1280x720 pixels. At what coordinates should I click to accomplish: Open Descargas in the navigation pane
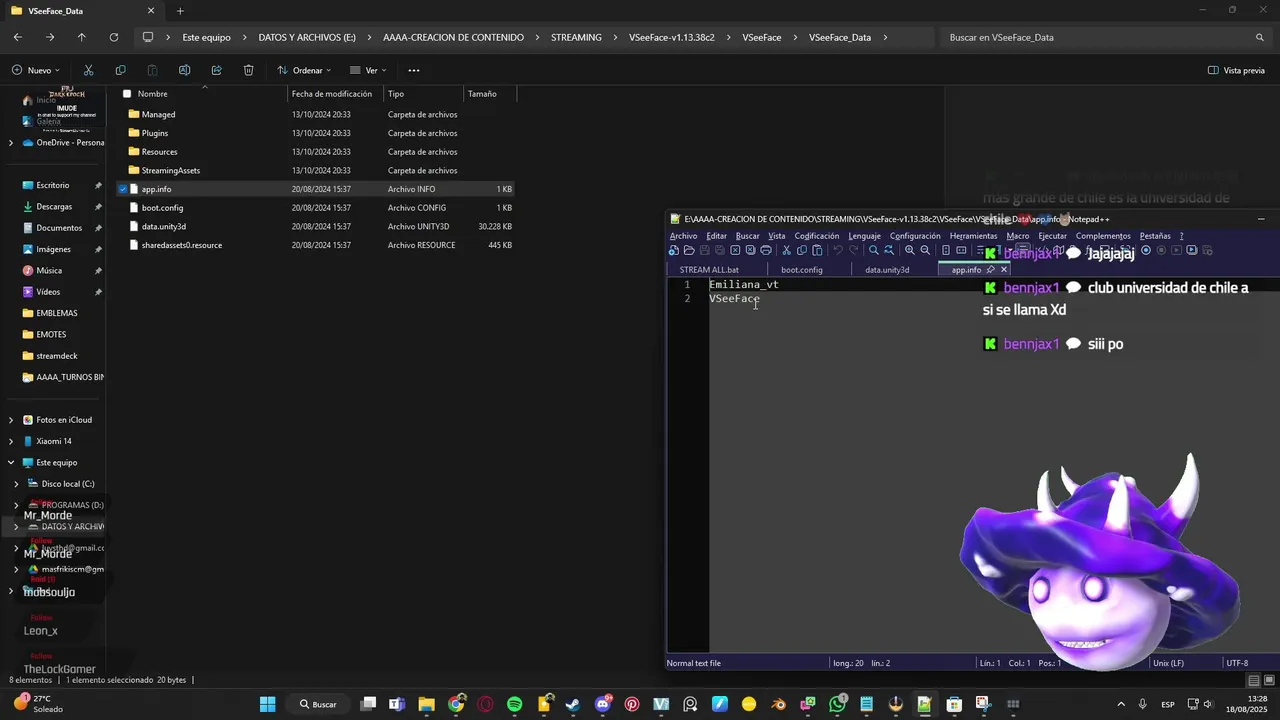click(x=54, y=207)
